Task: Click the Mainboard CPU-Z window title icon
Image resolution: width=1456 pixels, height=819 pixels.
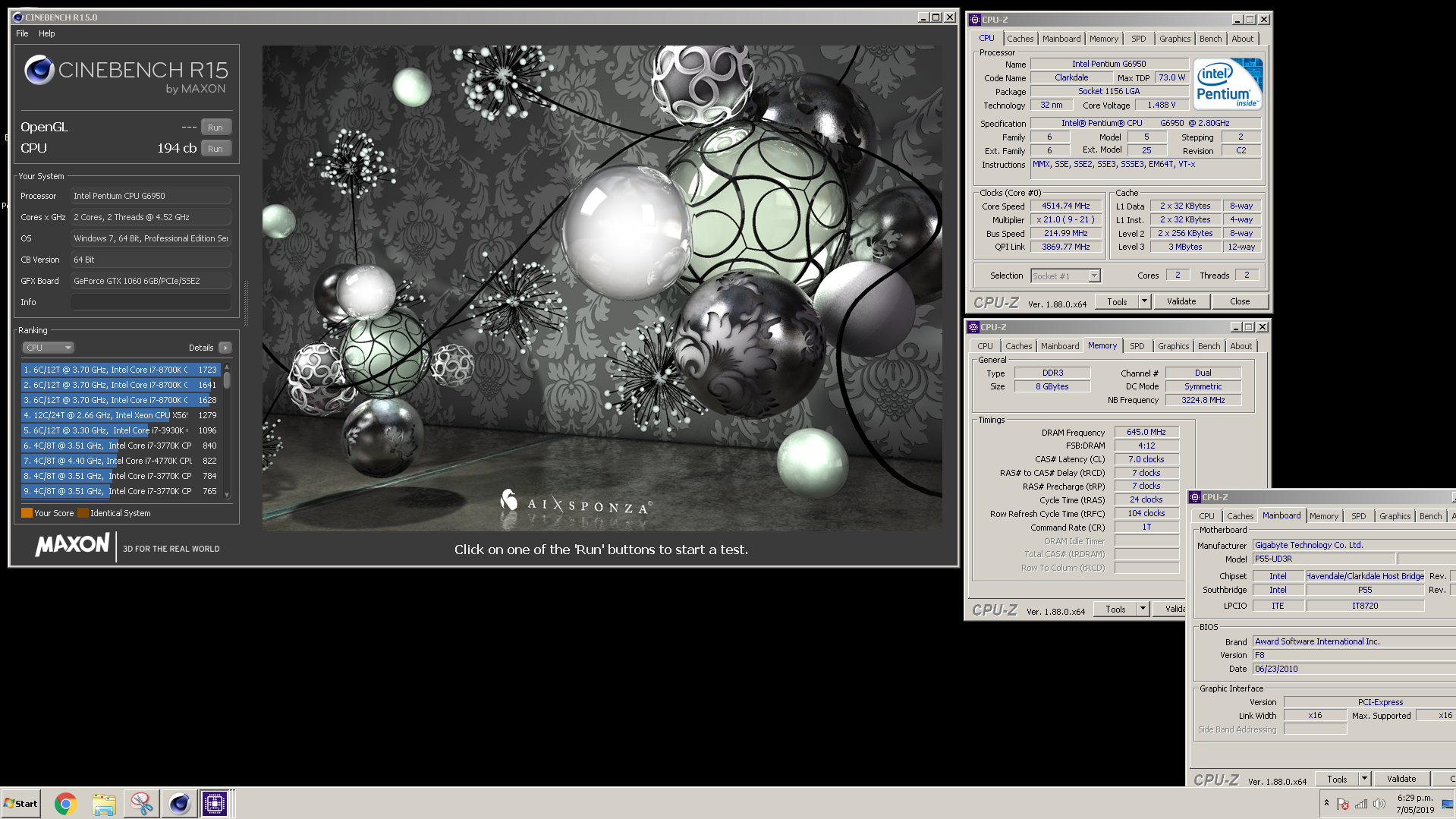Action: 1195,497
